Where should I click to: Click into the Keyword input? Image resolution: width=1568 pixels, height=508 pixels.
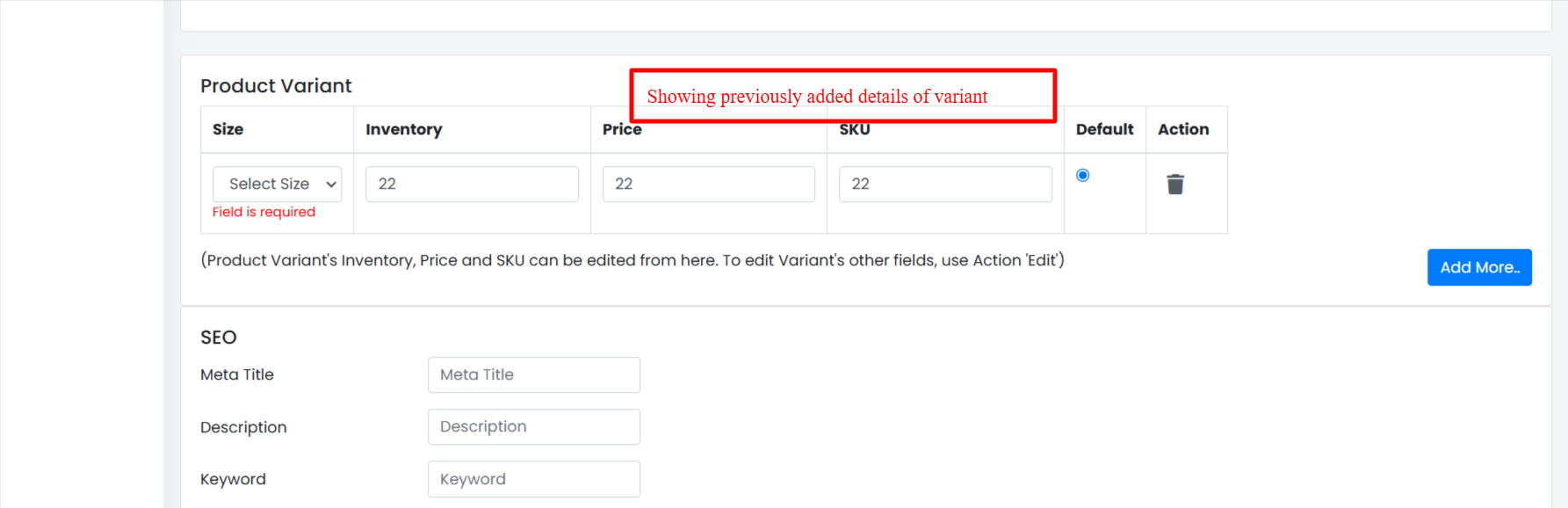534,479
